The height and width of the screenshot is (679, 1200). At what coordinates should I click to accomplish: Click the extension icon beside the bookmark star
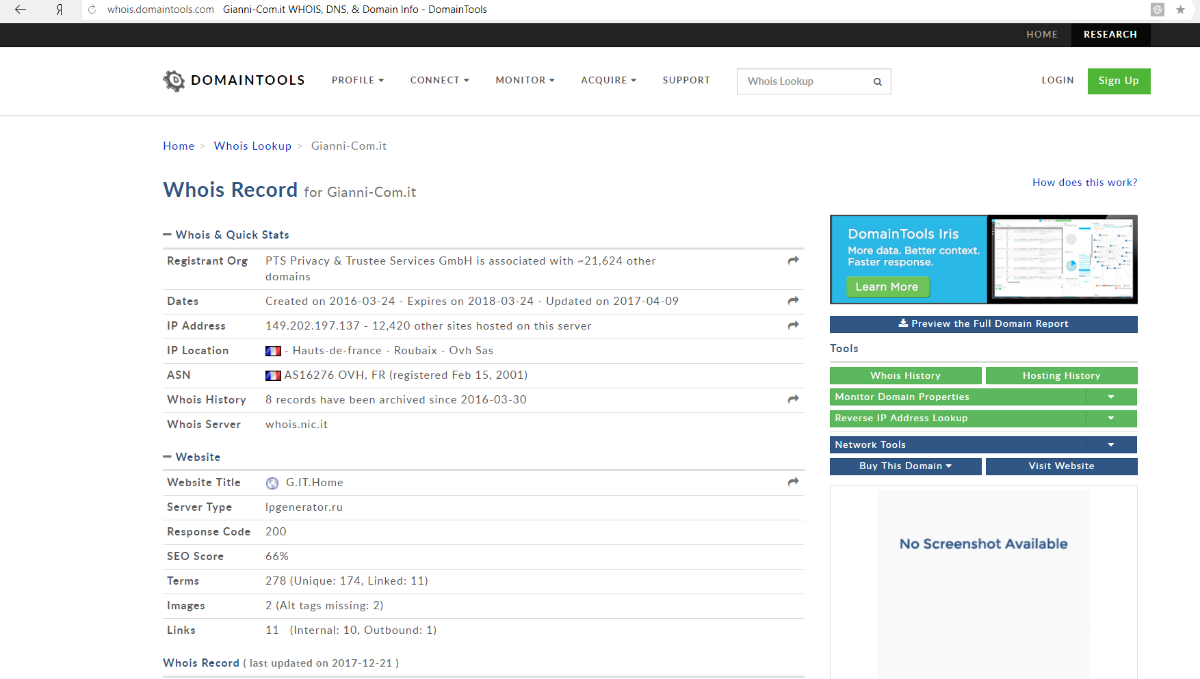coord(1158,9)
